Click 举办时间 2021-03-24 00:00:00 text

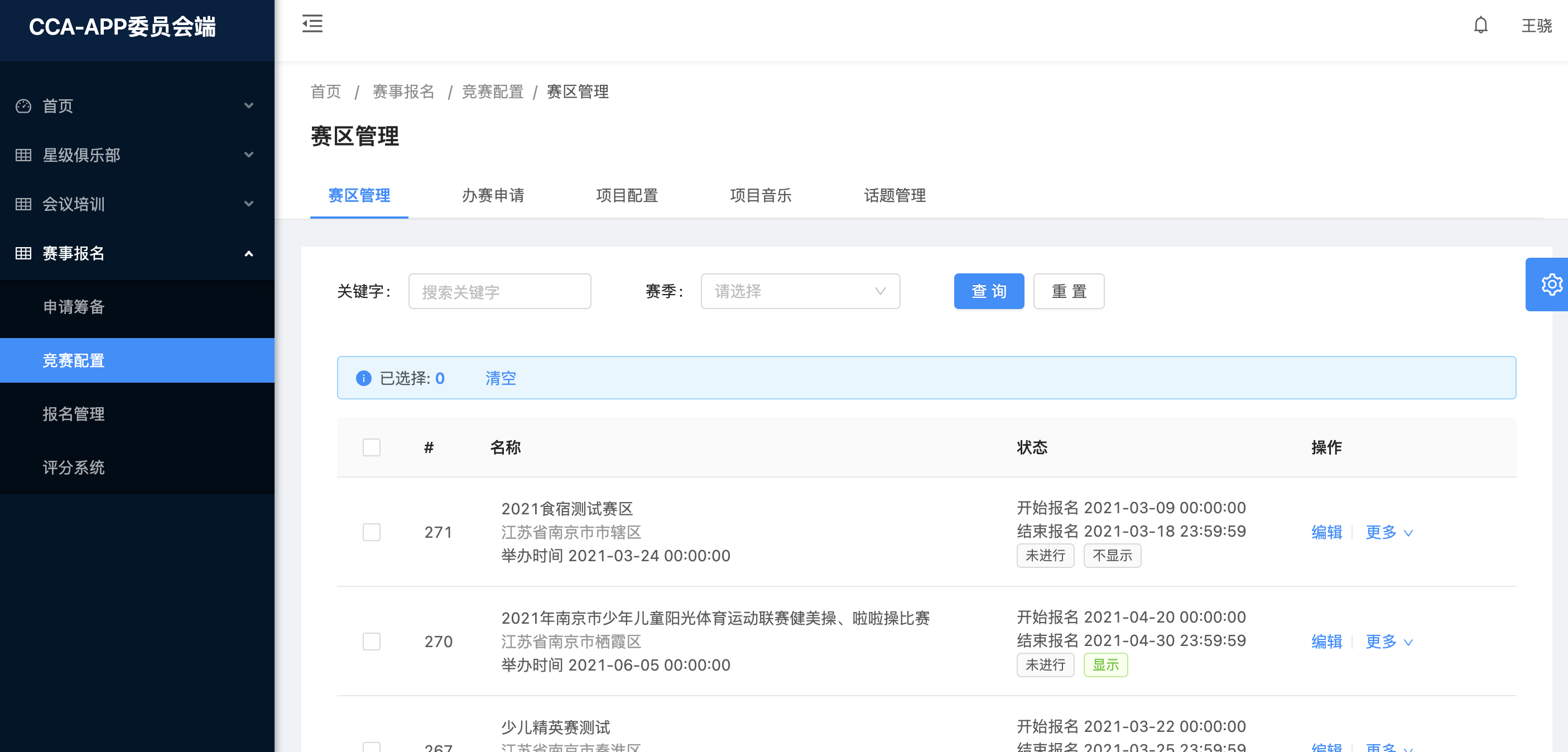coord(615,556)
